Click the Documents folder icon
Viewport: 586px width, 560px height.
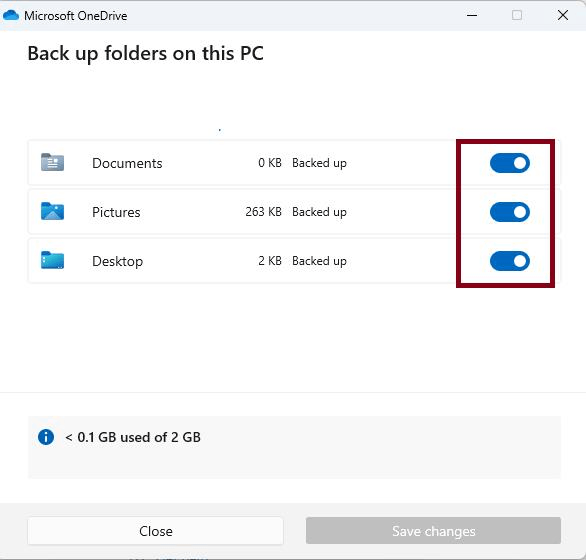(52, 162)
